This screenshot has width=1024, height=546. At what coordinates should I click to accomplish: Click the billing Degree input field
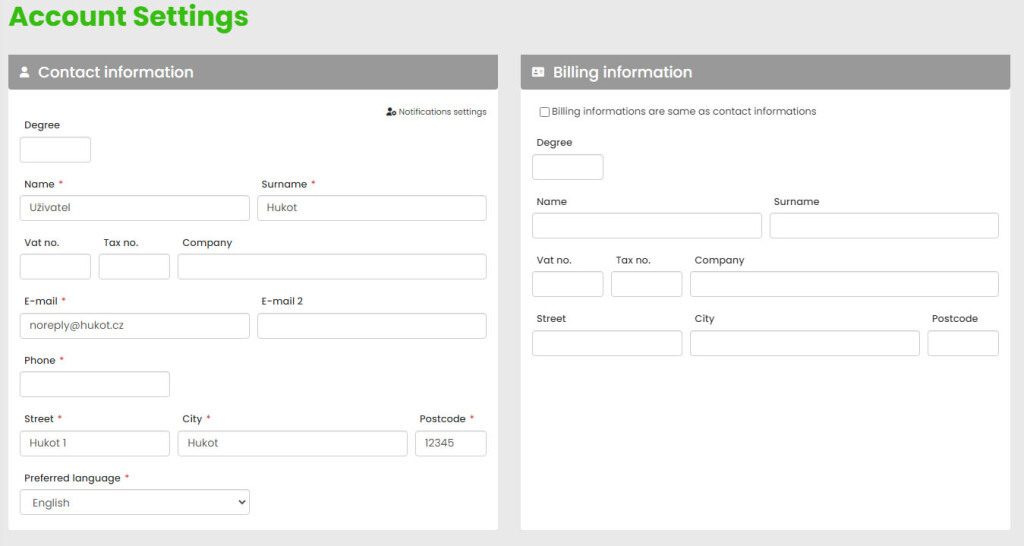click(x=567, y=167)
